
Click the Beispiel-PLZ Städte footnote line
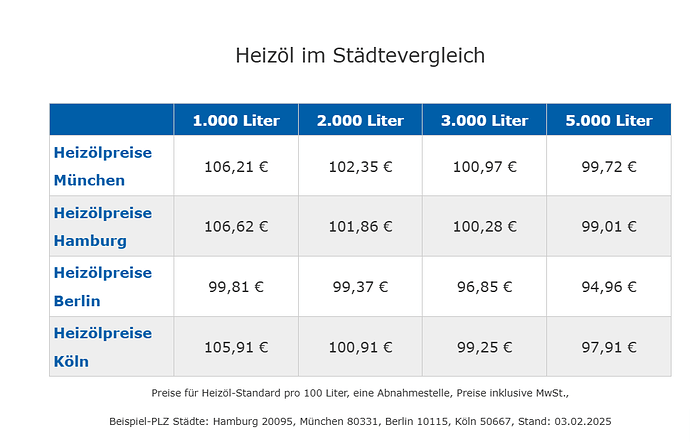360,421
